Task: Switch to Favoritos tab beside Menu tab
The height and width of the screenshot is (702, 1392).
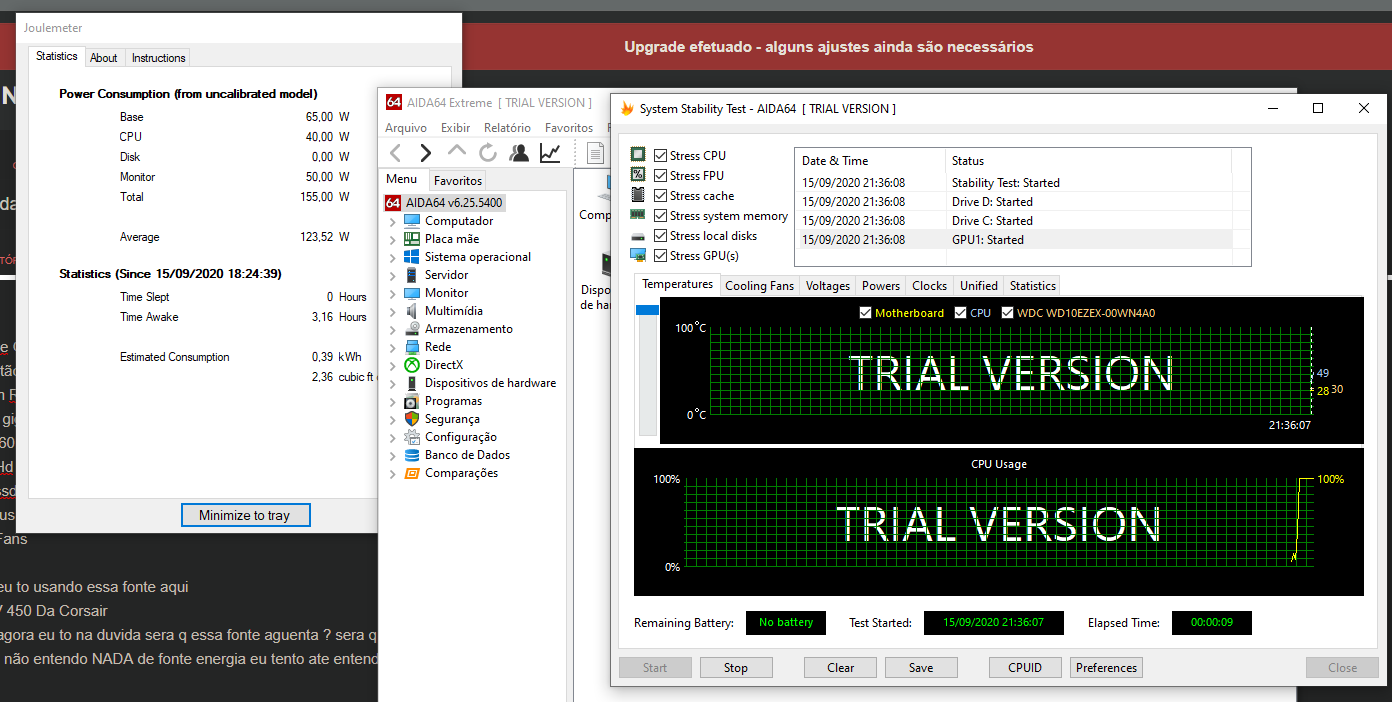Action: [458, 181]
